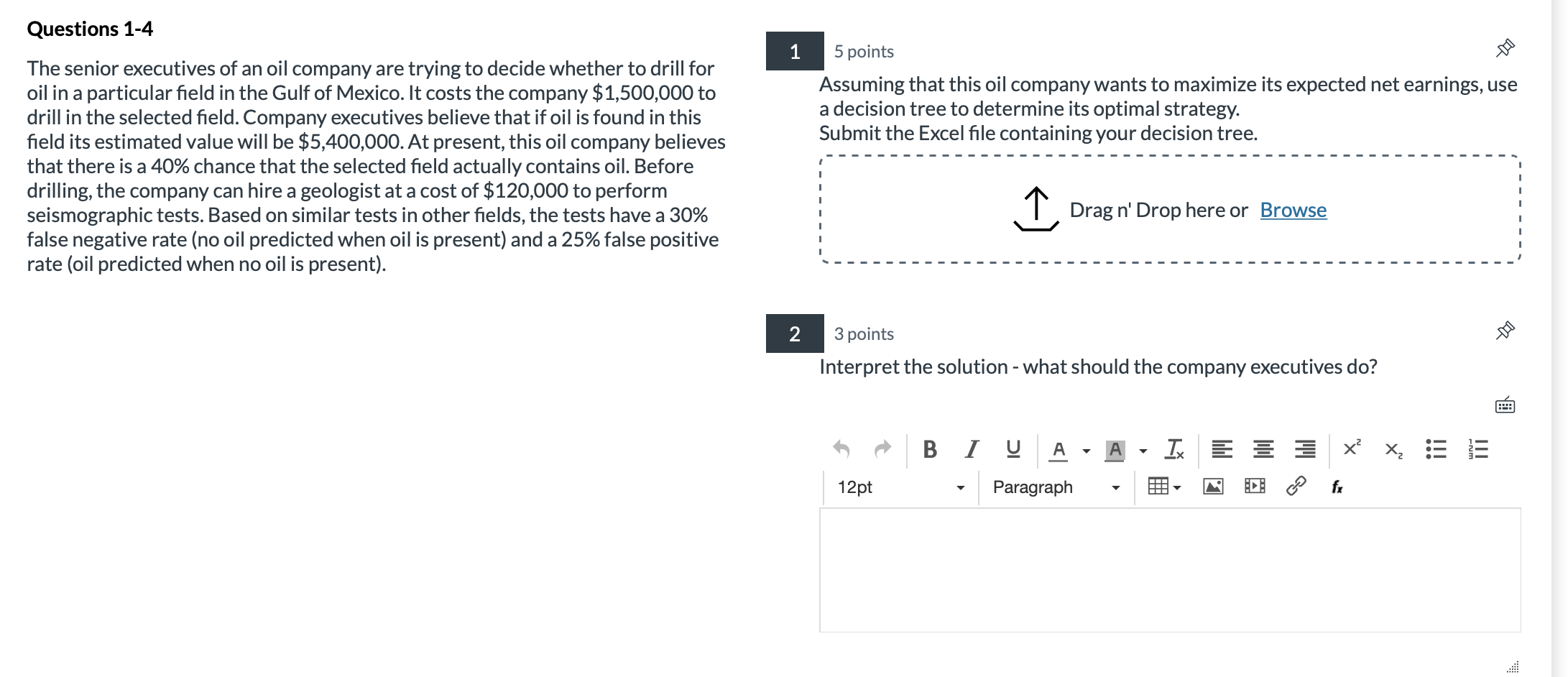Insert a hyperlink using the link icon

(1297, 487)
